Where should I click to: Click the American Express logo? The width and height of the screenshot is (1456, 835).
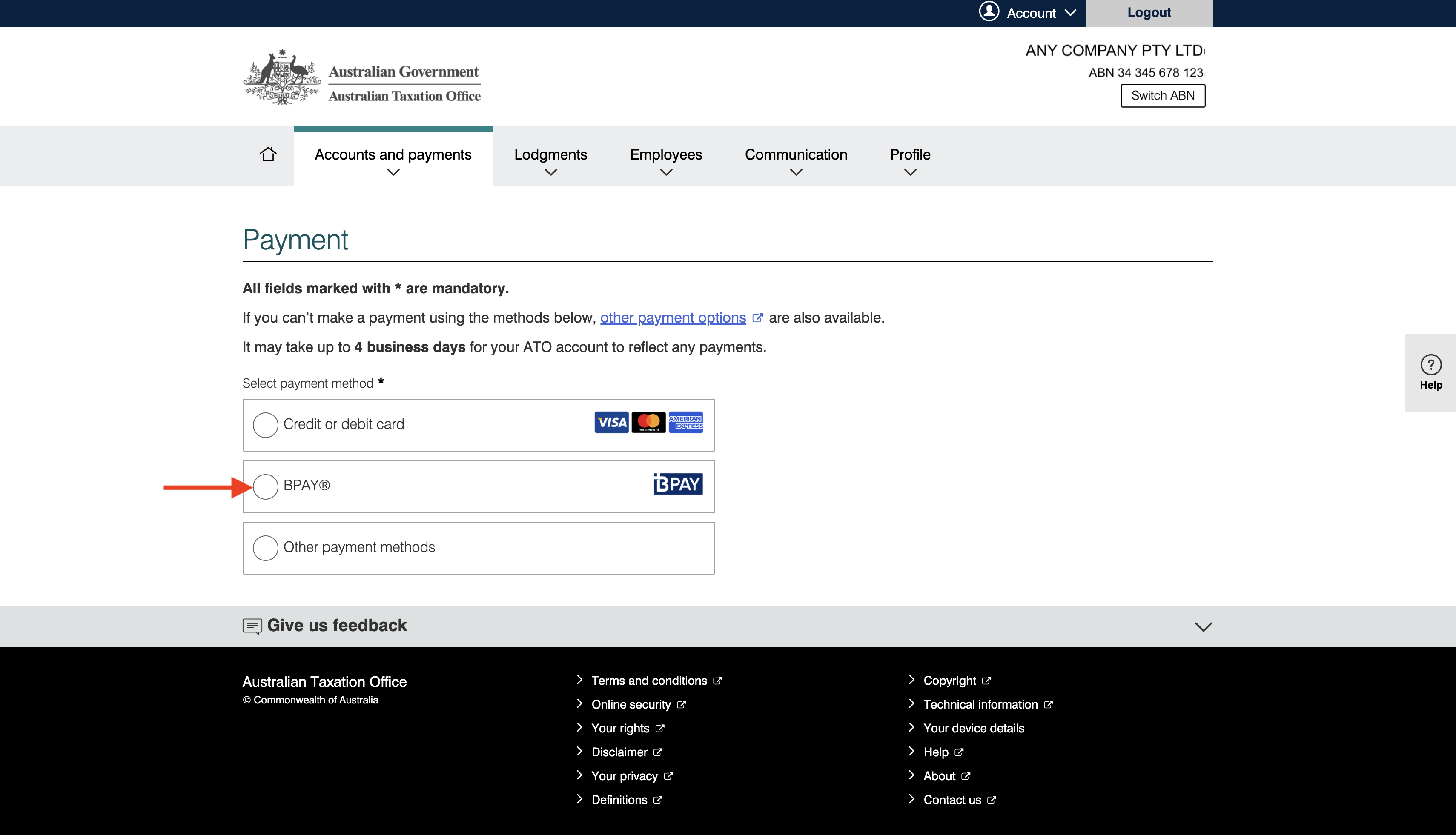685,423
